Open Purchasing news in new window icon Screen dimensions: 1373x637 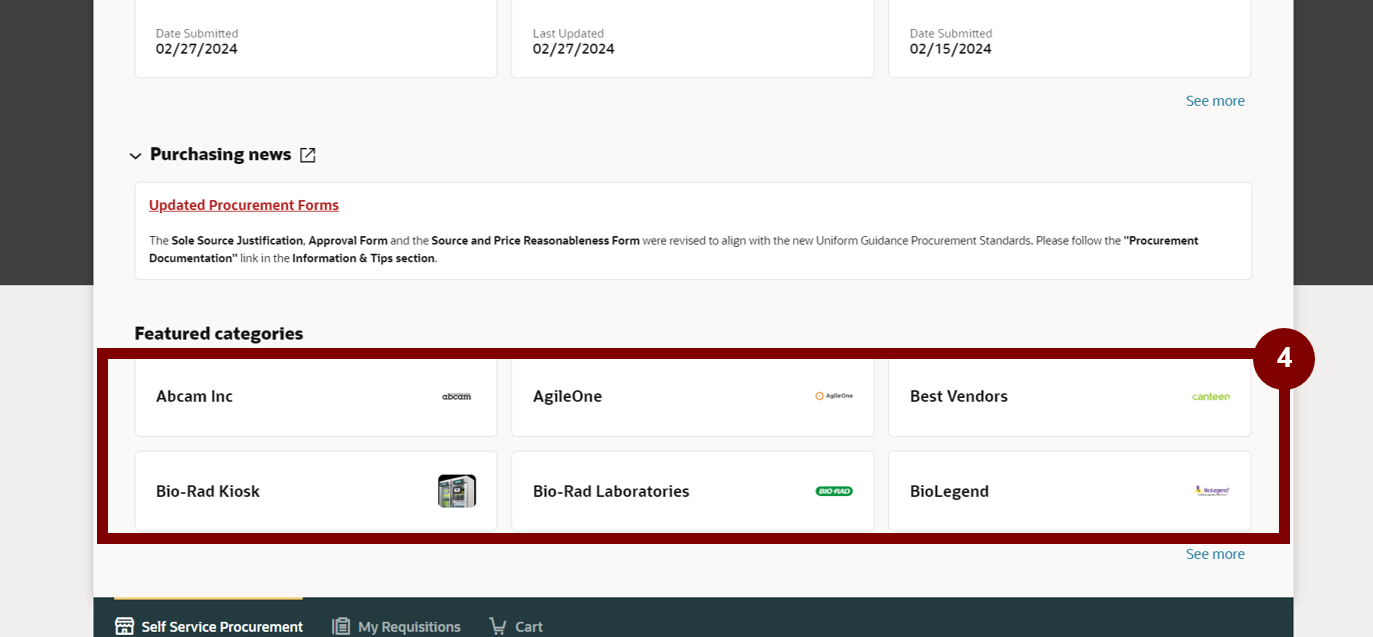click(x=308, y=155)
